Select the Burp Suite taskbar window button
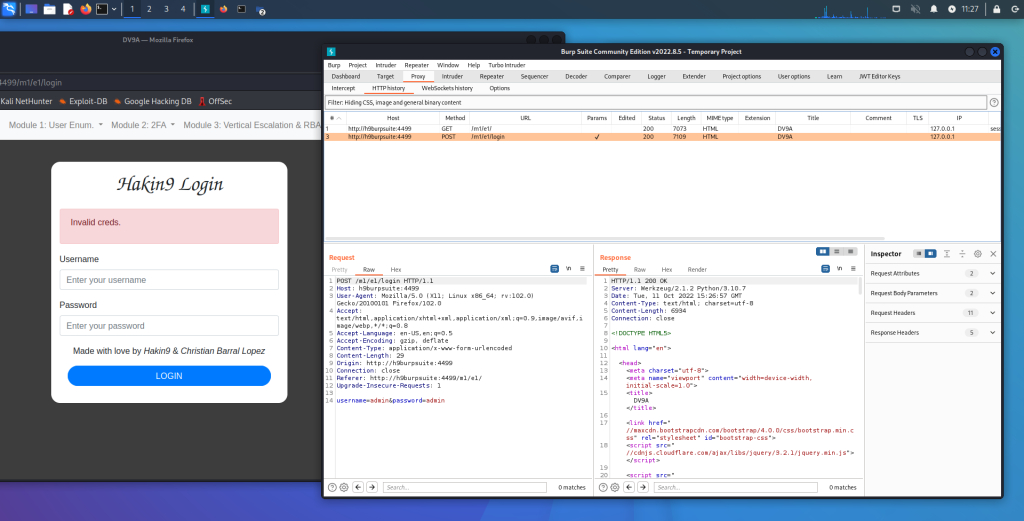The height and width of the screenshot is (521, 1024). pos(205,9)
